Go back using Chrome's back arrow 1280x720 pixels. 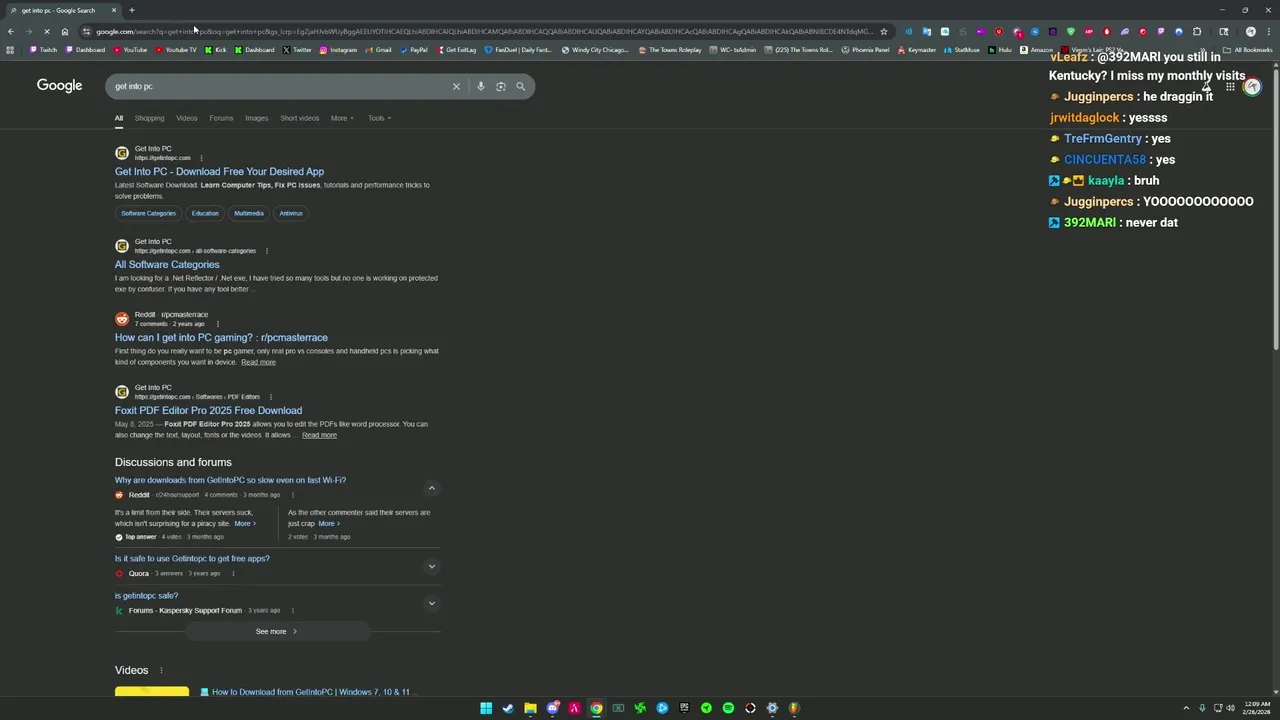(x=11, y=31)
